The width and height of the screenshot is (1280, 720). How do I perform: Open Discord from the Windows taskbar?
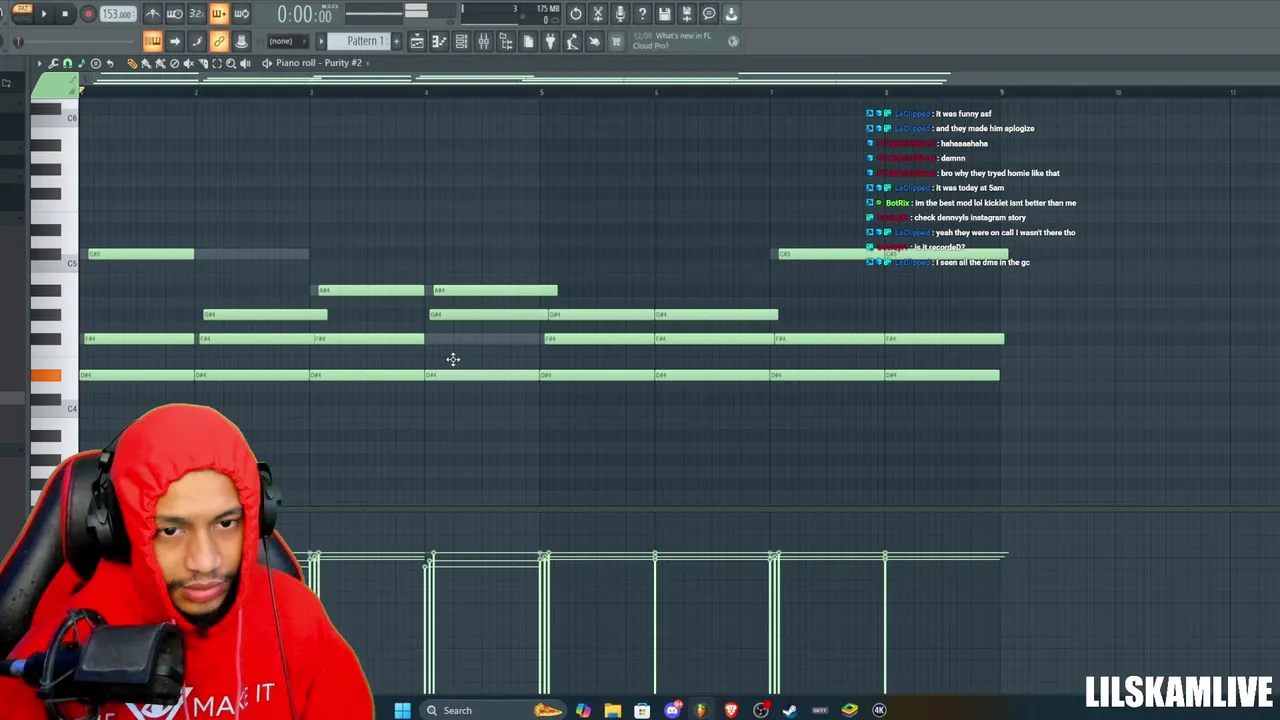[x=672, y=710]
